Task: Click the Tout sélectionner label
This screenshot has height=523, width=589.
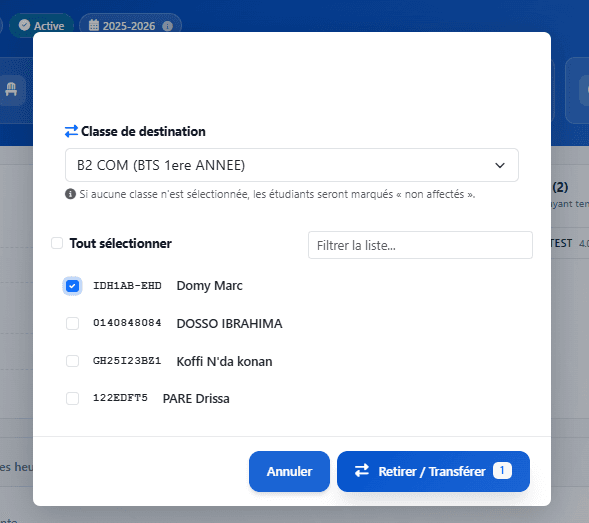Action: [121, 243]
